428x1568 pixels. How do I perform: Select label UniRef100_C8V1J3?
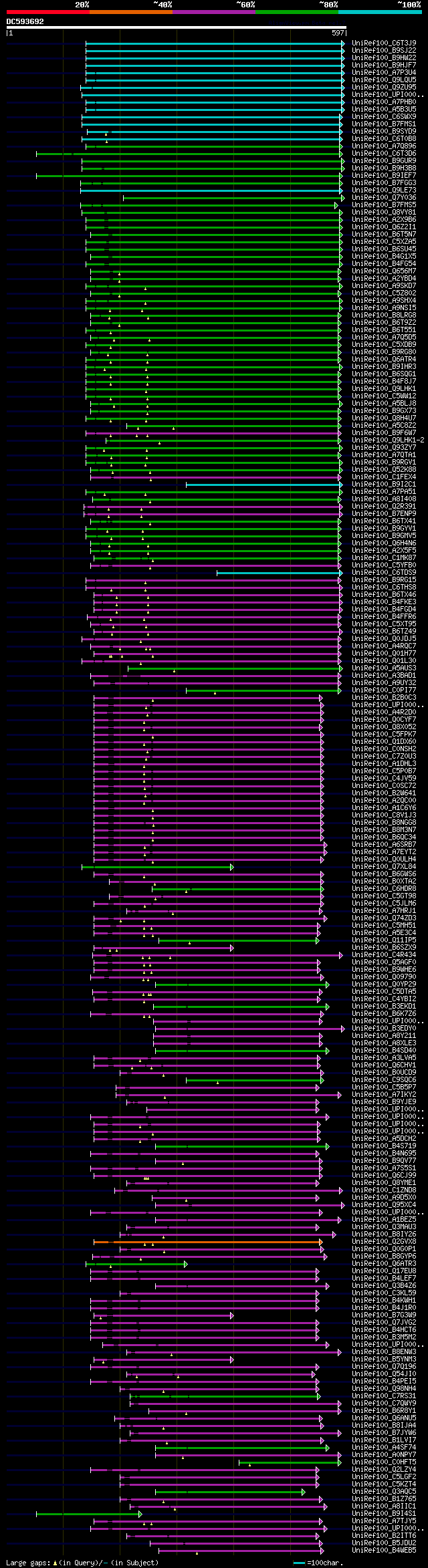tap(384, 815)
